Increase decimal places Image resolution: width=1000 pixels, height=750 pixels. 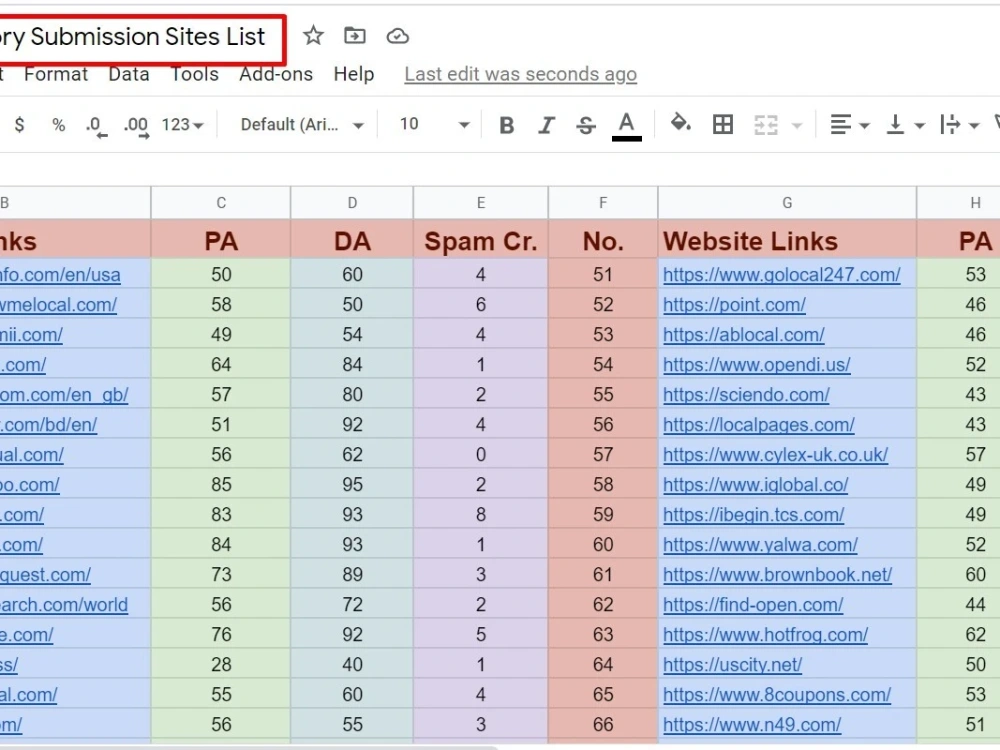[x=136, y=126]
